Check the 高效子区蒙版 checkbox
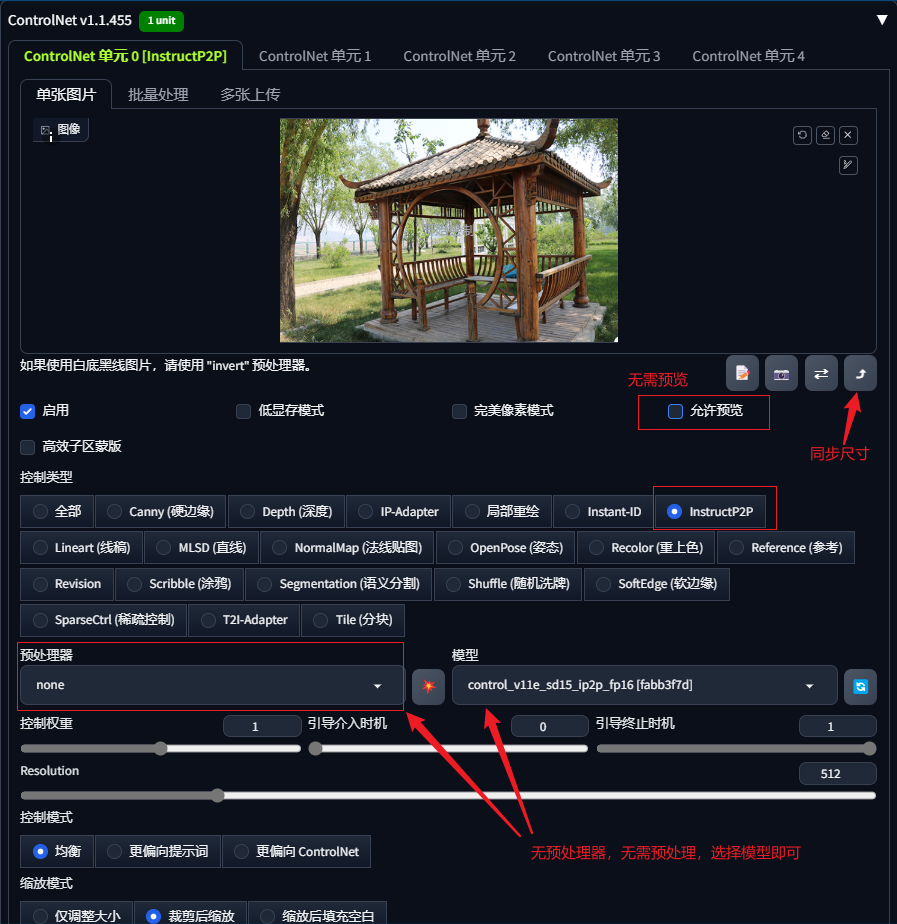The image size is (897, 924). coord(28,447)
